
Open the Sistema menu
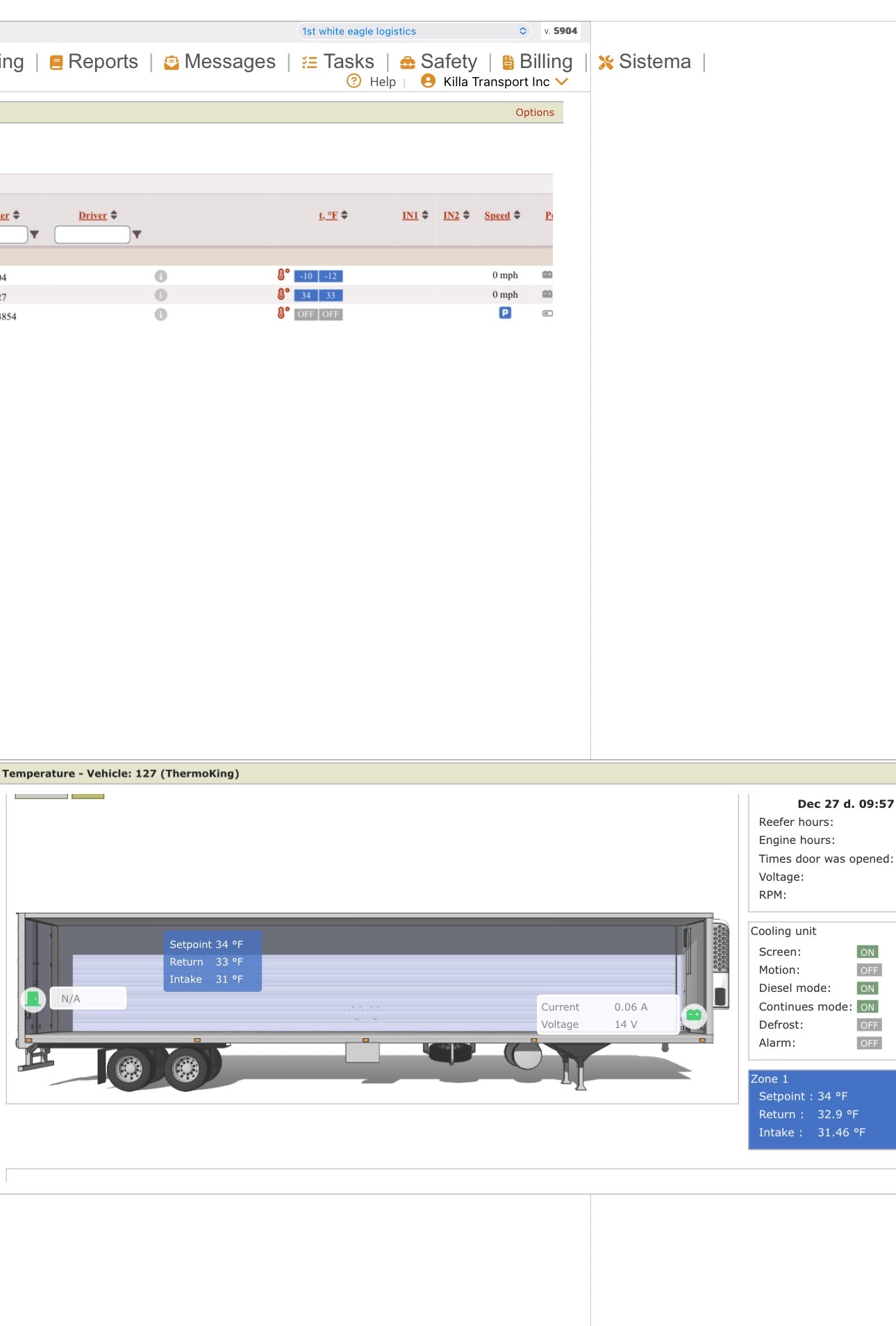(x=645, y=62)
